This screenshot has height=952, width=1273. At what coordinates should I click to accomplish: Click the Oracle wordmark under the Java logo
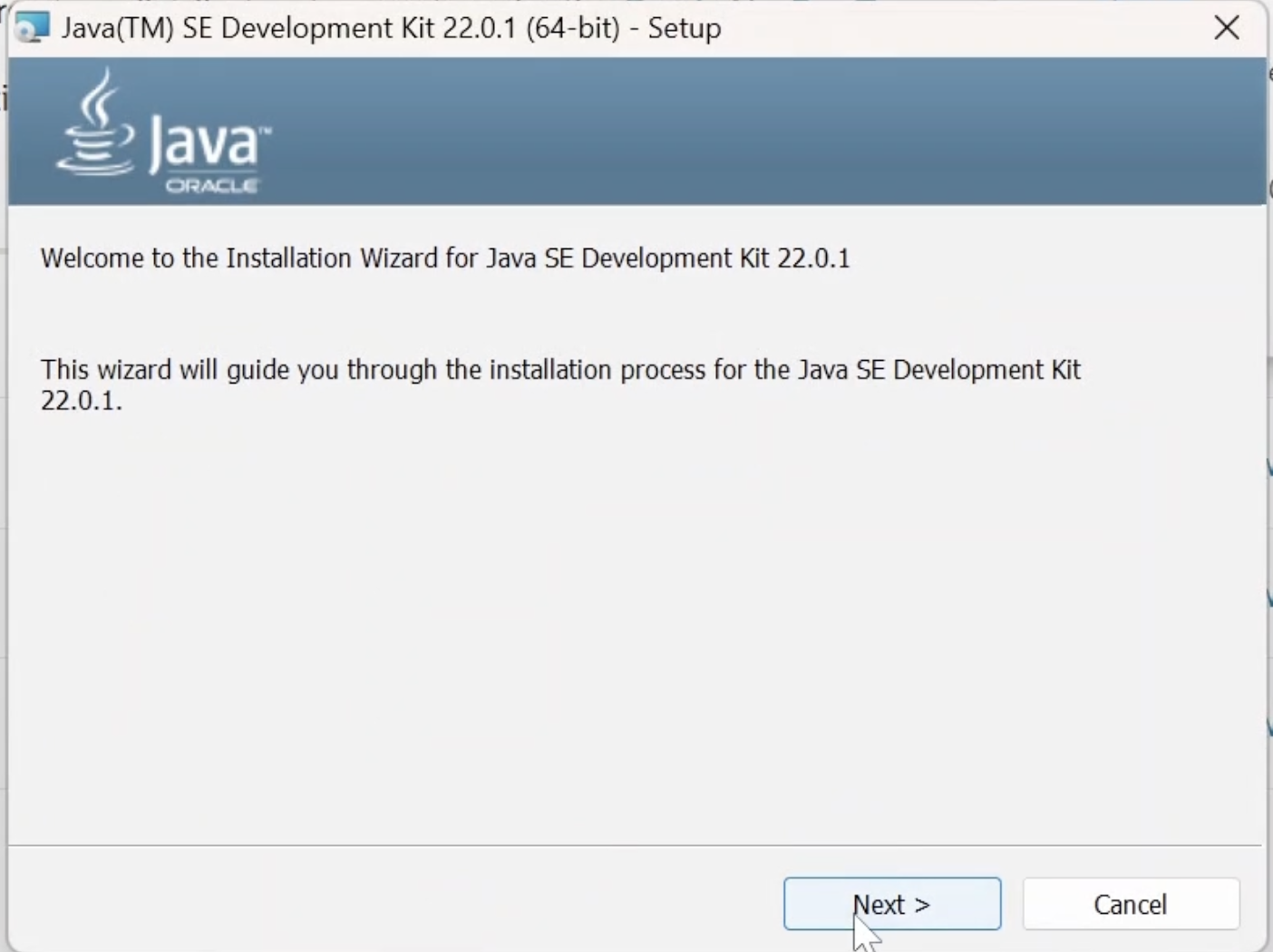coord(210,186)
